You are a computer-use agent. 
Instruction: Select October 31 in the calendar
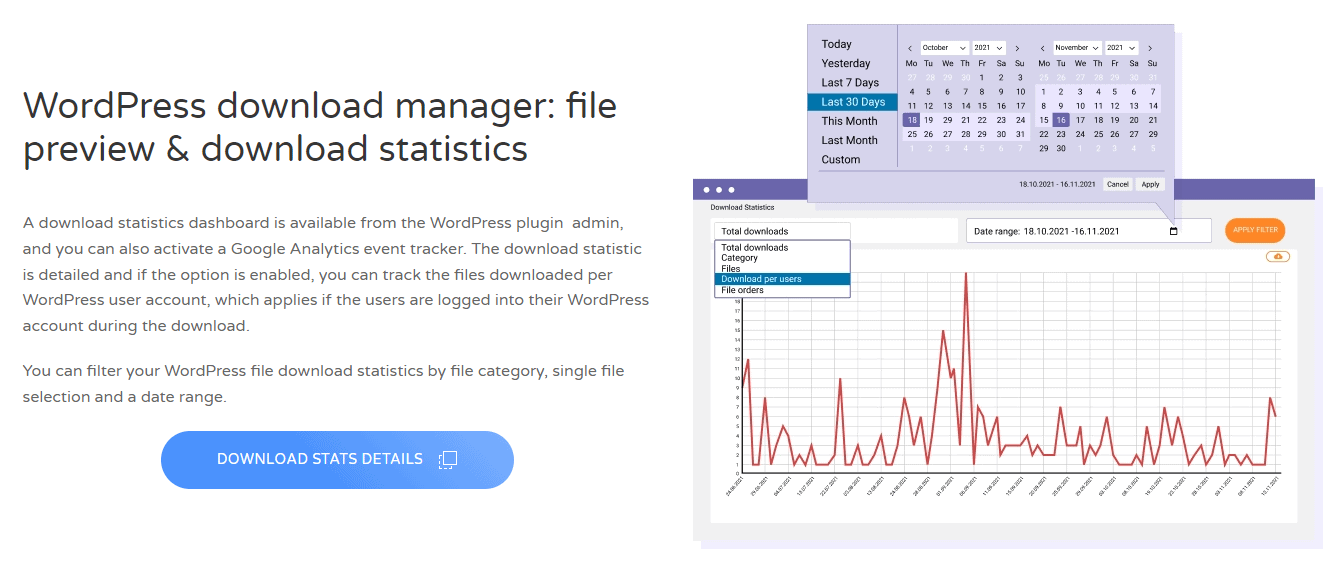coord(1020,134)
